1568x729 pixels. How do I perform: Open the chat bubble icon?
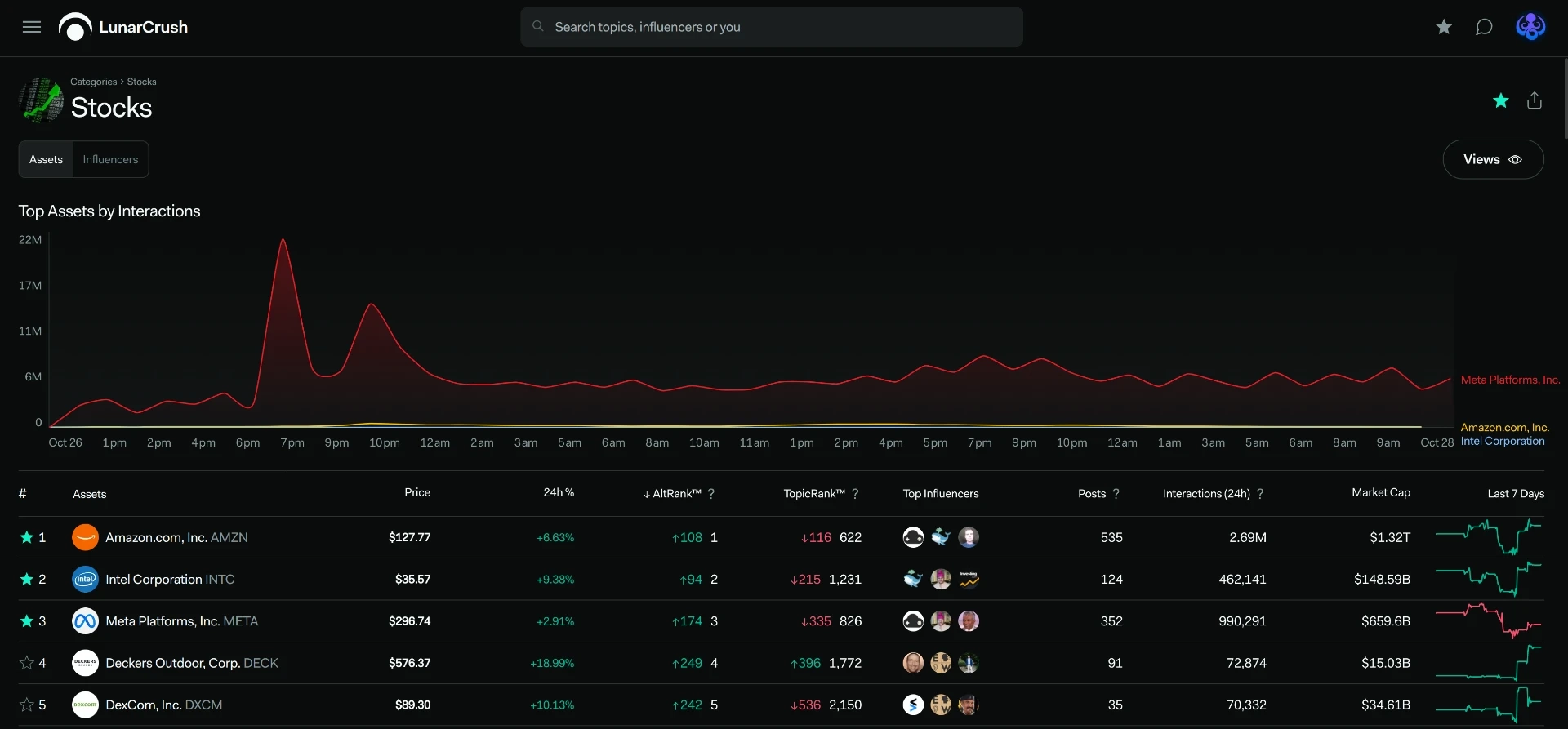tap(1484, 27)
